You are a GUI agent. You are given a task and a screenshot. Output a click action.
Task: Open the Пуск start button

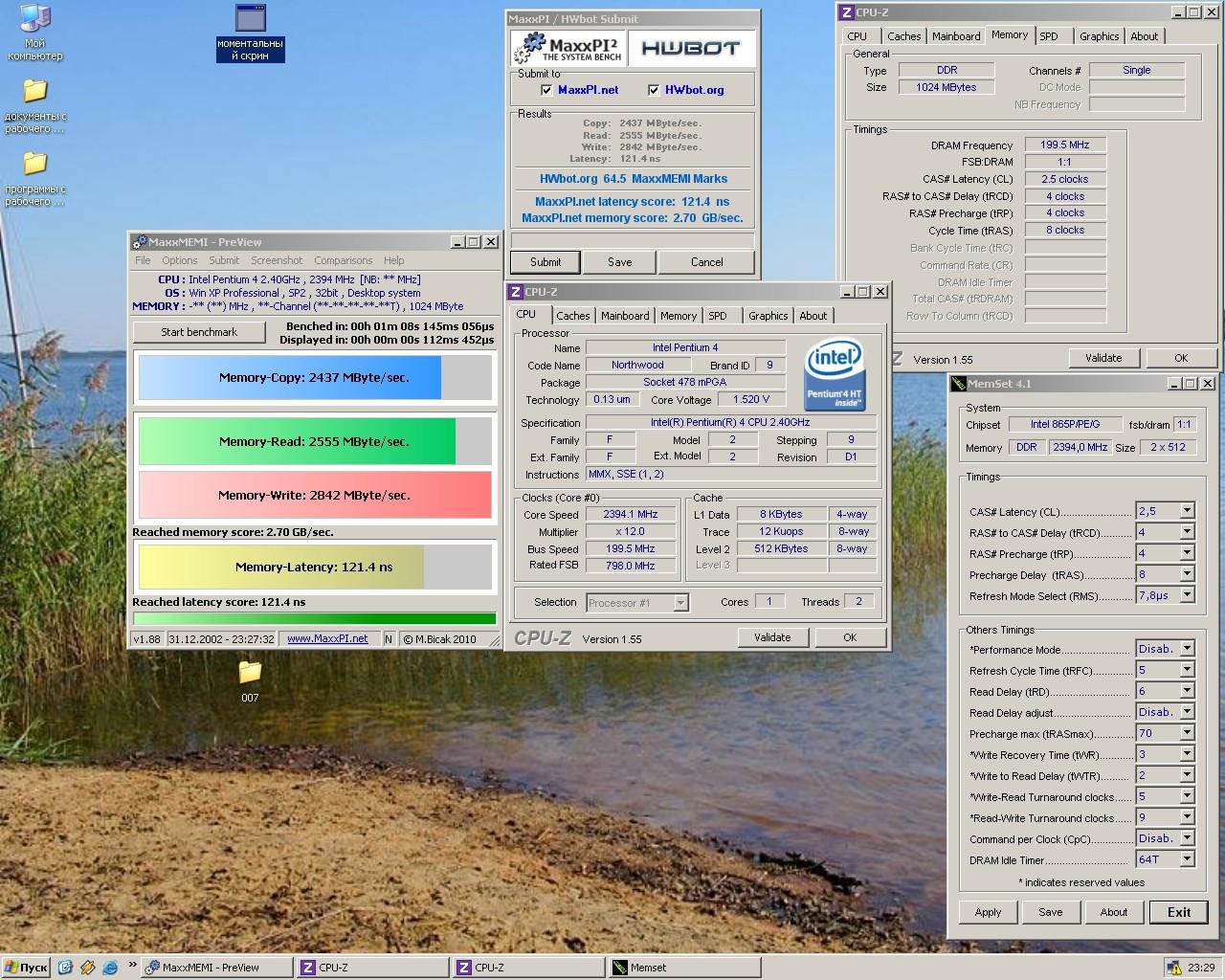26,968
